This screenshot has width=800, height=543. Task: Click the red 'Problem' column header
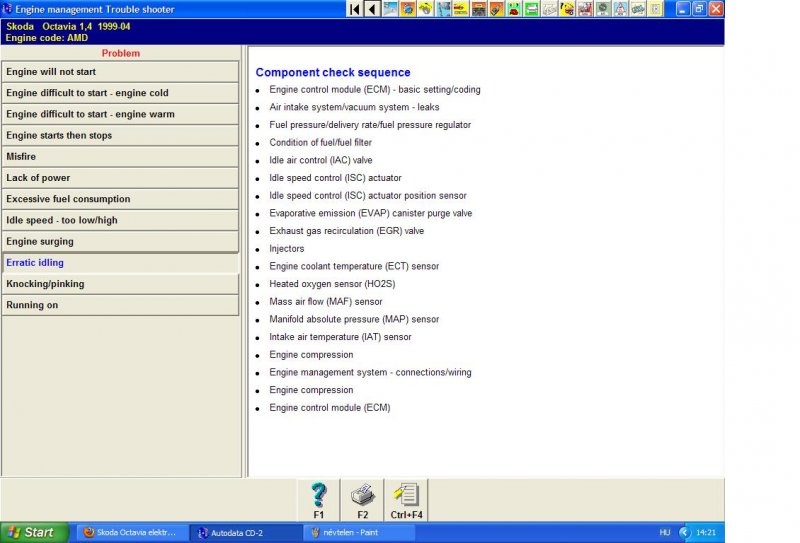click(120, 53)
